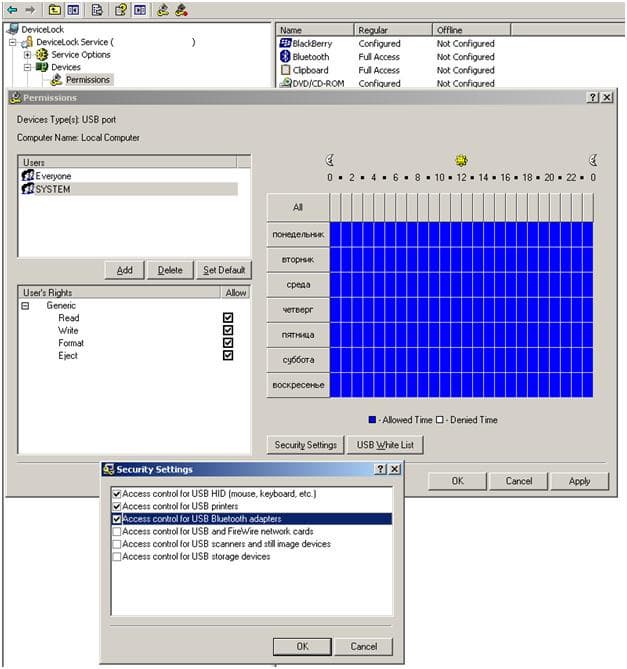Click the BlackBerry device icon
The width and height of the screenshot is (627, 669).
pos(285,43)
